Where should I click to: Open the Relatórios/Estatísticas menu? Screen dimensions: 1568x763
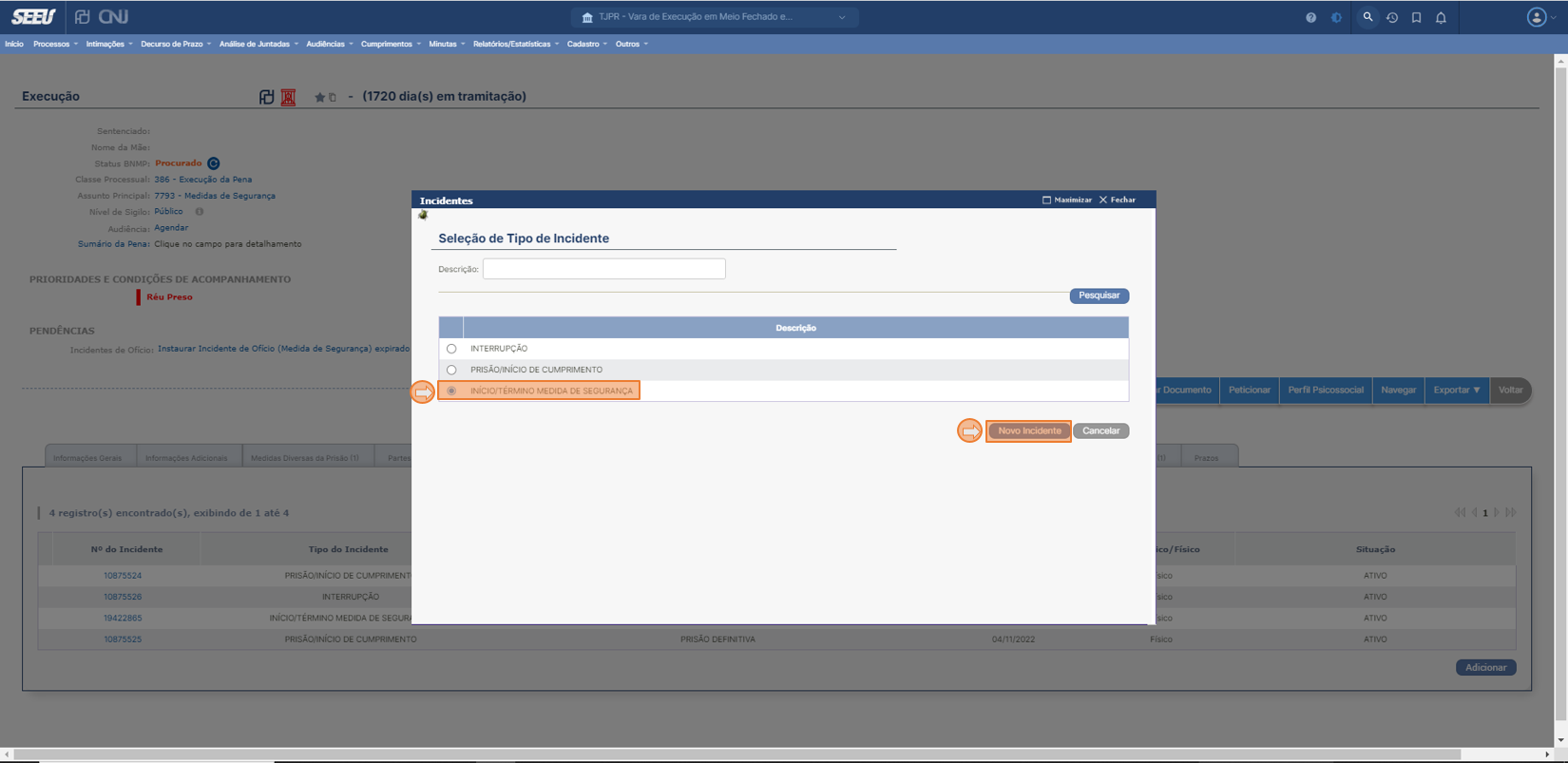point(516,44)
